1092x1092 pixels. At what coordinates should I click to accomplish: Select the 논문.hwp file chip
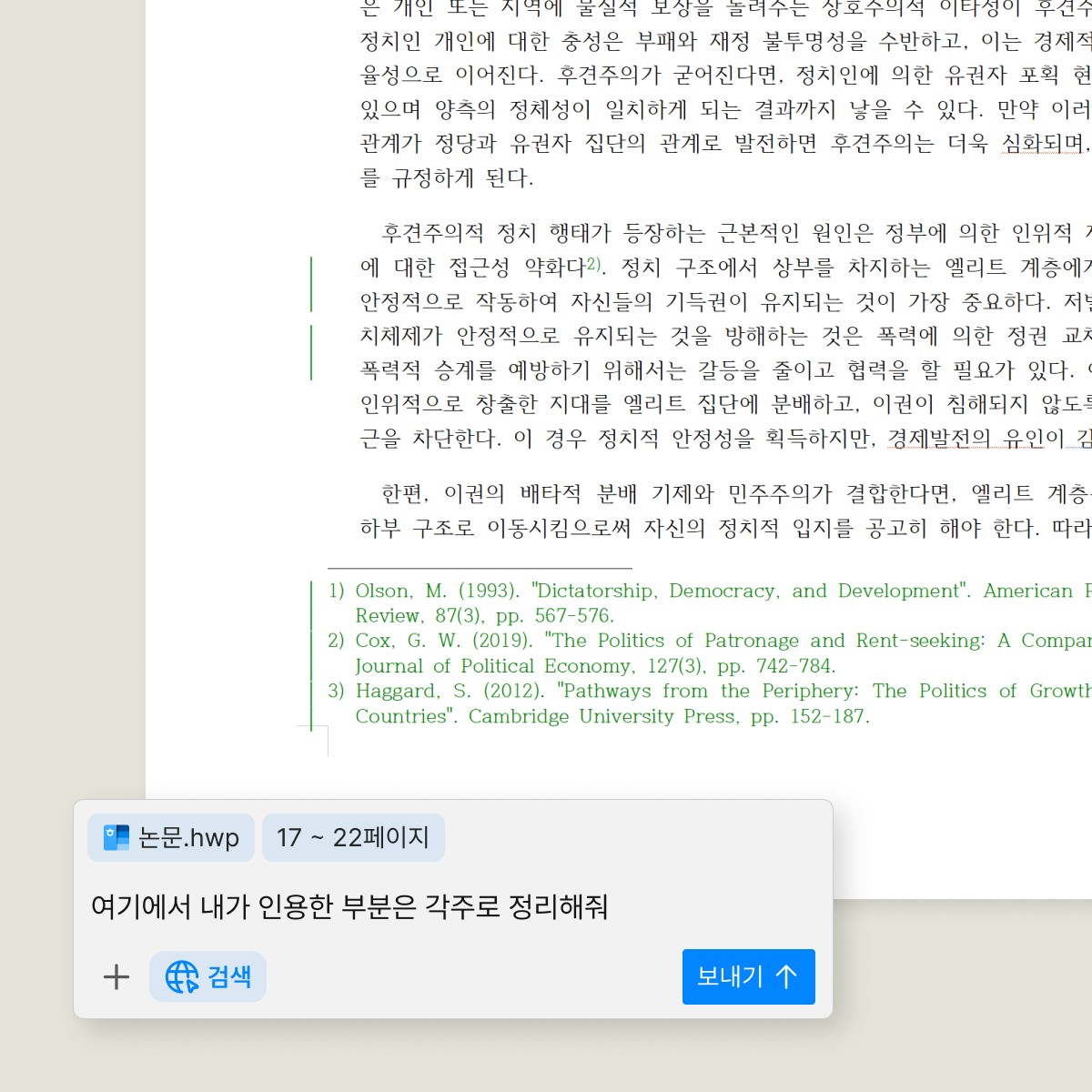pos(171,837)
